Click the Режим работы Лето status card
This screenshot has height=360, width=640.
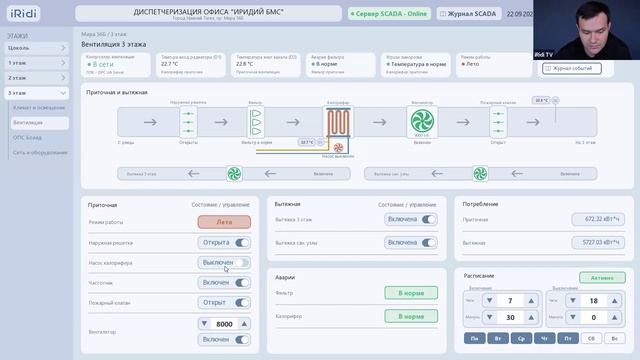(494, 64)
